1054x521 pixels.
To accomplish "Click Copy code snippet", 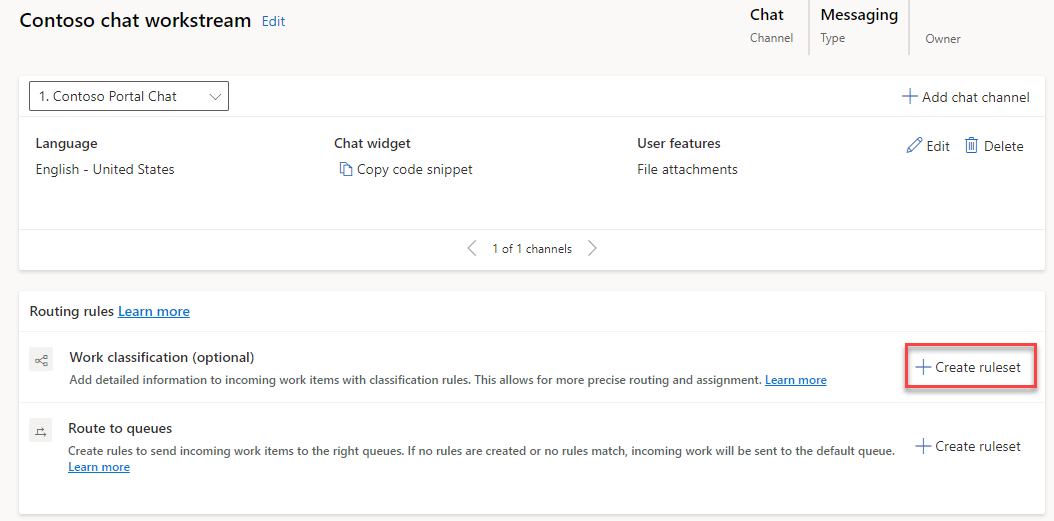I will pos(406,169).
